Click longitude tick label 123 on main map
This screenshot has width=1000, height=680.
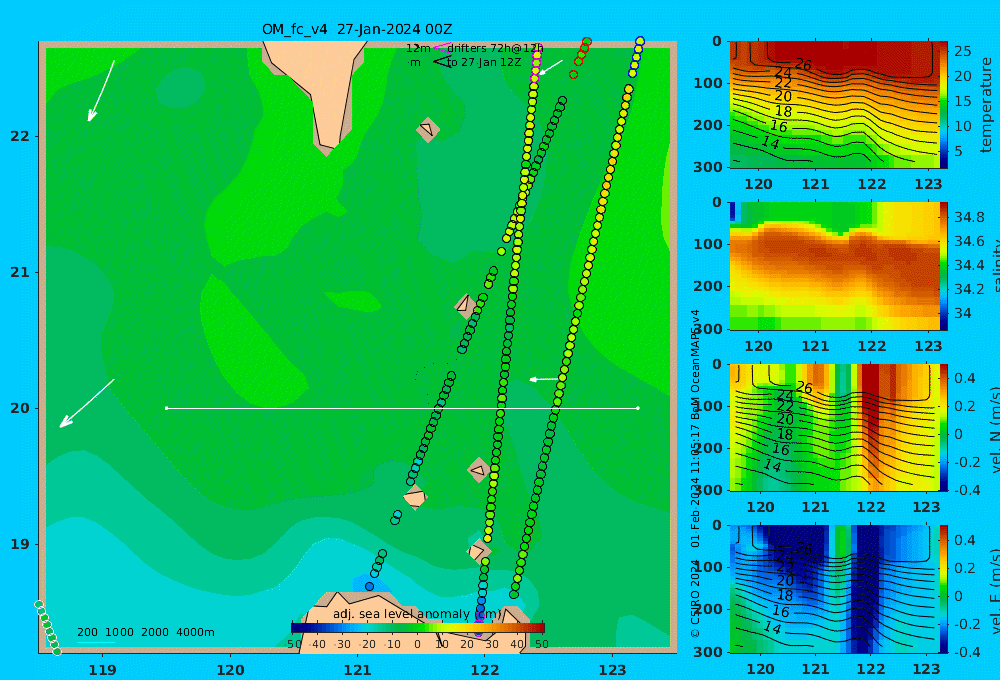point(613,670)
